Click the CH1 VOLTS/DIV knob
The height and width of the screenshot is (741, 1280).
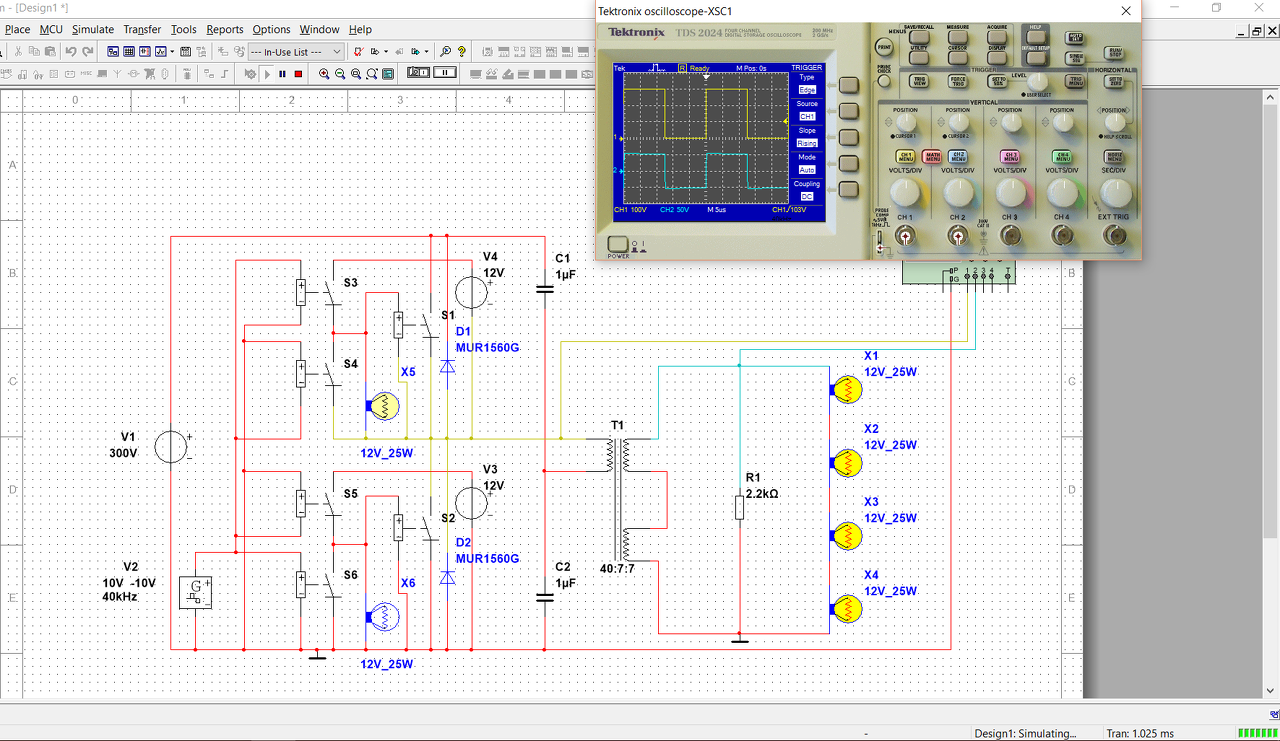(905, 192)
